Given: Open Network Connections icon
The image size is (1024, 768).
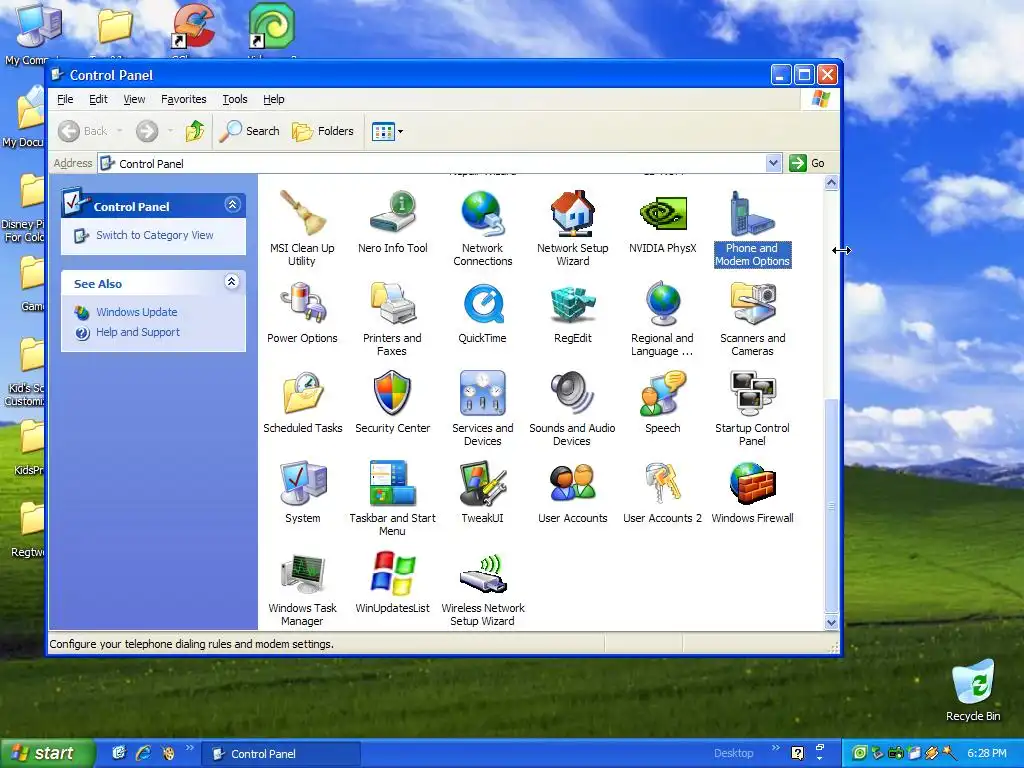Looking at the screenshot, I should tap(483, 227).
